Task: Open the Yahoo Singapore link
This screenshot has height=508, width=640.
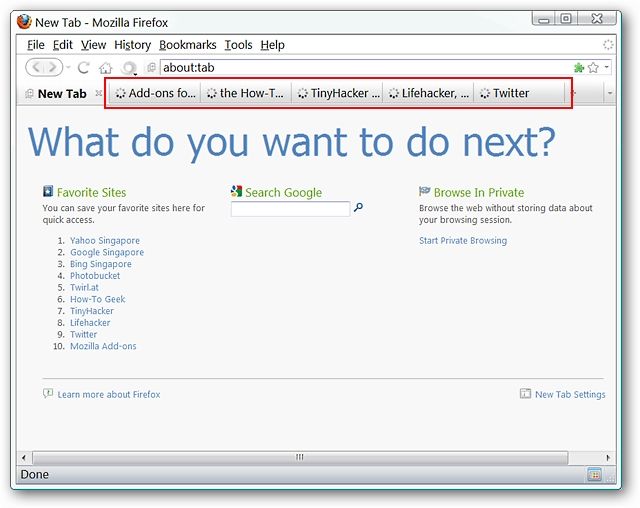Action: pos(105,241)
